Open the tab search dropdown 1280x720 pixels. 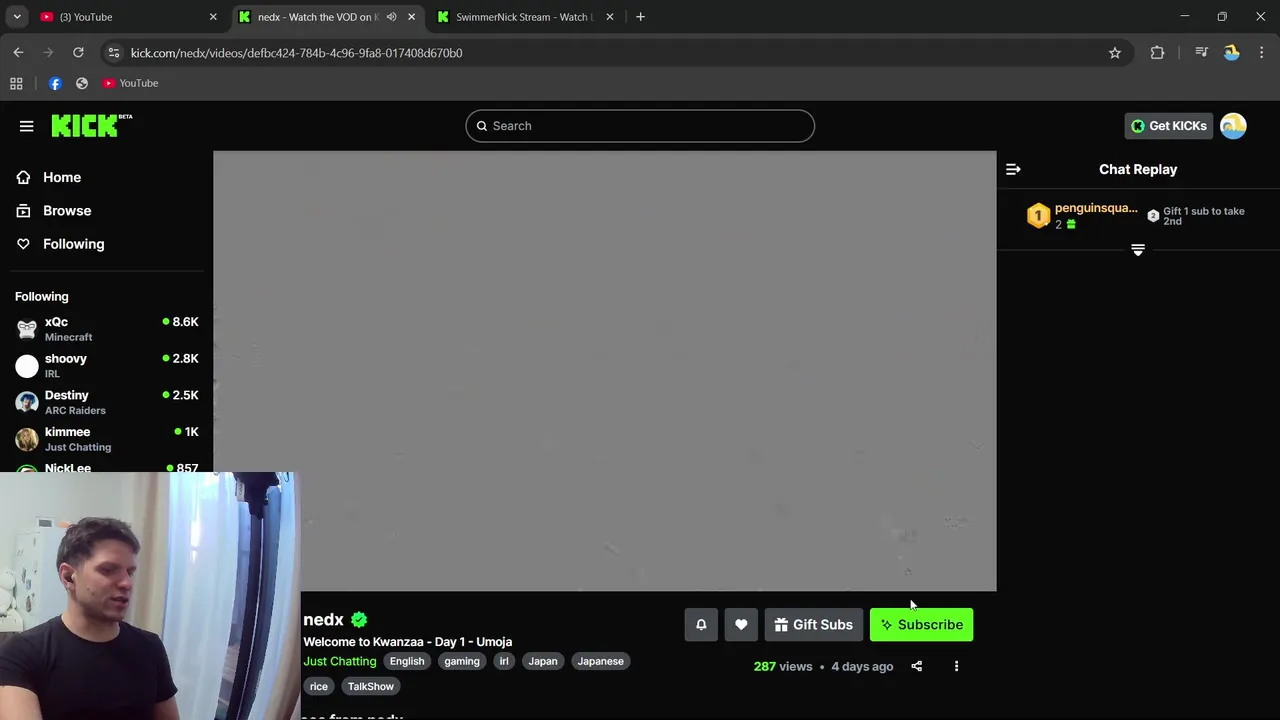click(17, 17)
